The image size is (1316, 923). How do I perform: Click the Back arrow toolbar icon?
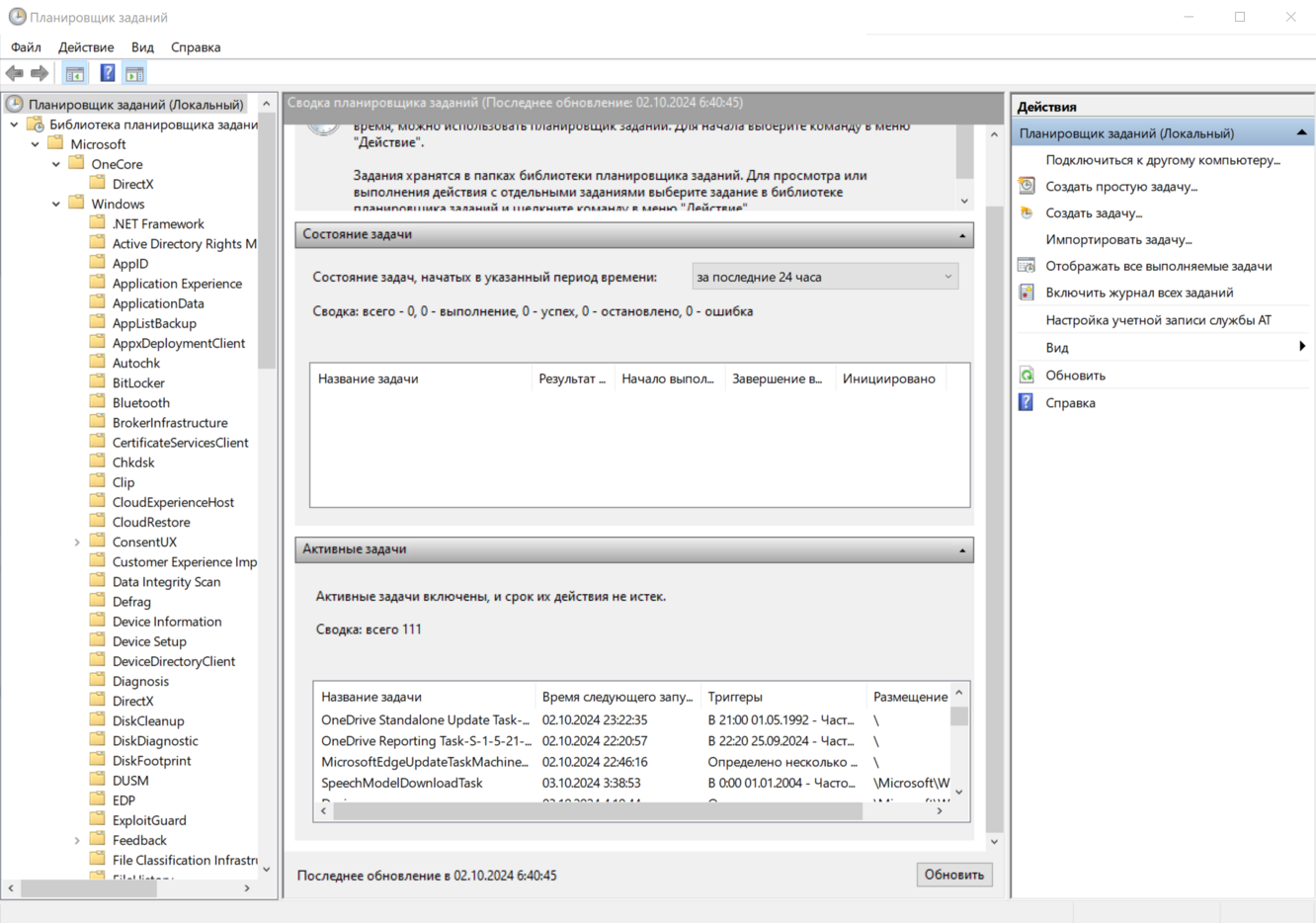[15, 73]
